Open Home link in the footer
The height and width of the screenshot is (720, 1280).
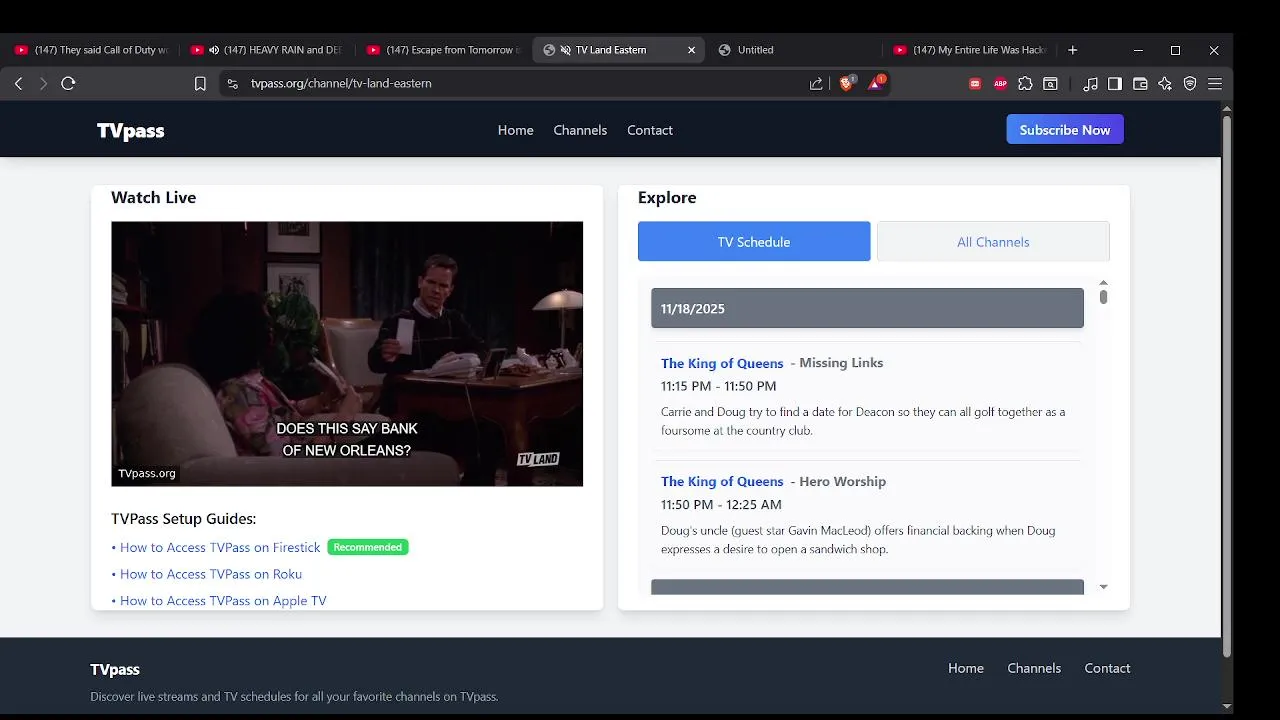tap(966, 669)
